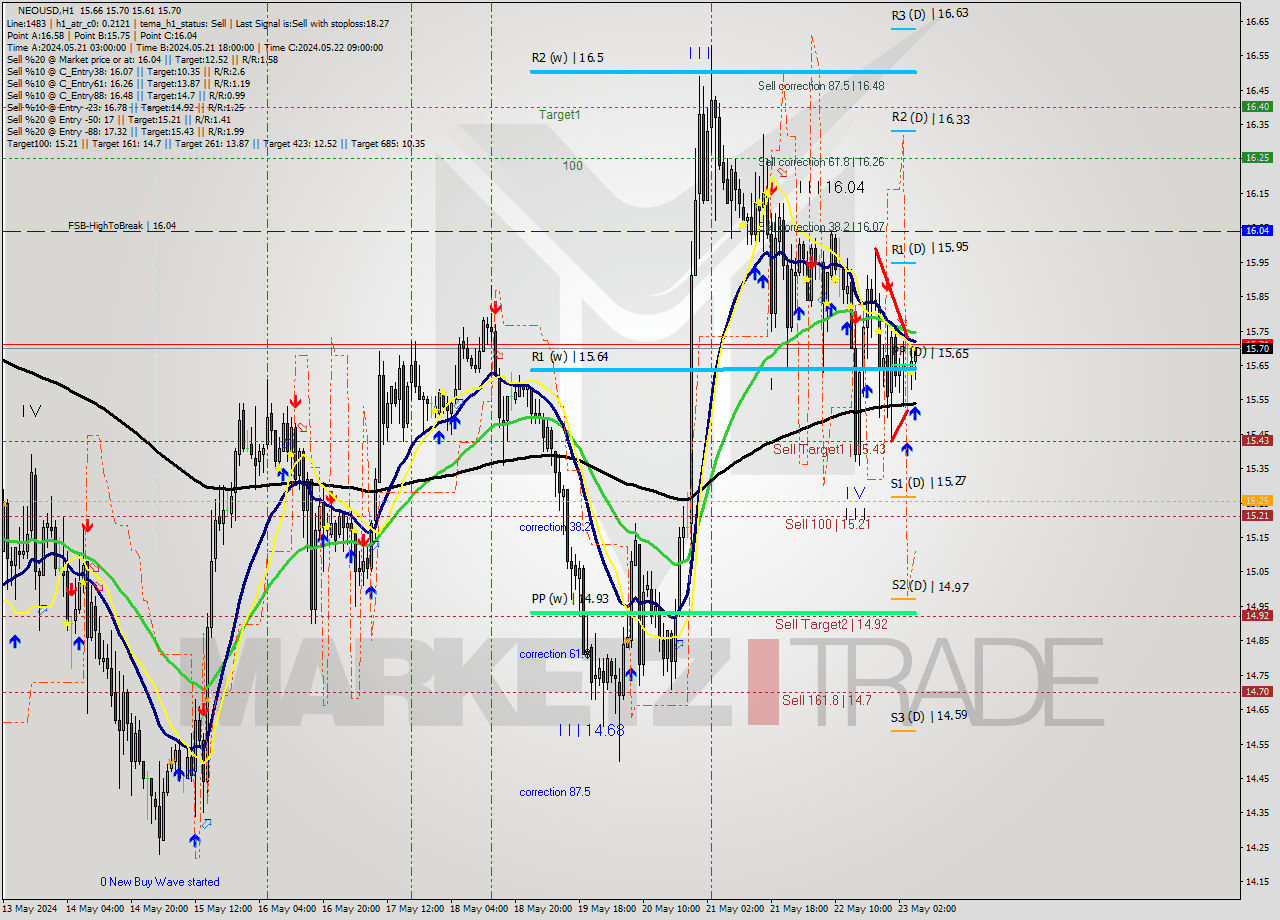Click the '18 May 04:00' time axis label
Screen dimensions: 1280x920
[479, 909]
